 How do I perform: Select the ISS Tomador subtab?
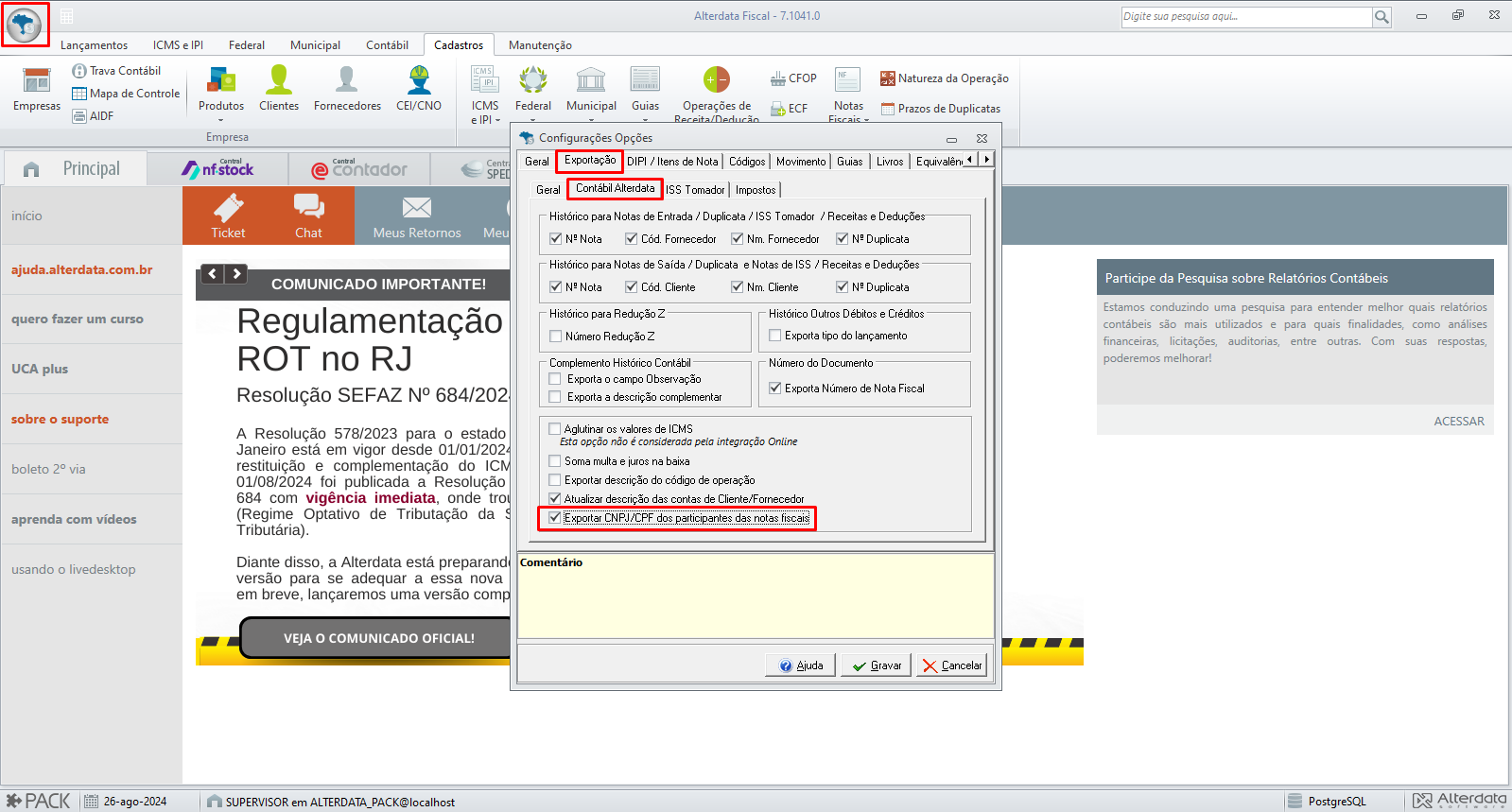coord(695,190)
